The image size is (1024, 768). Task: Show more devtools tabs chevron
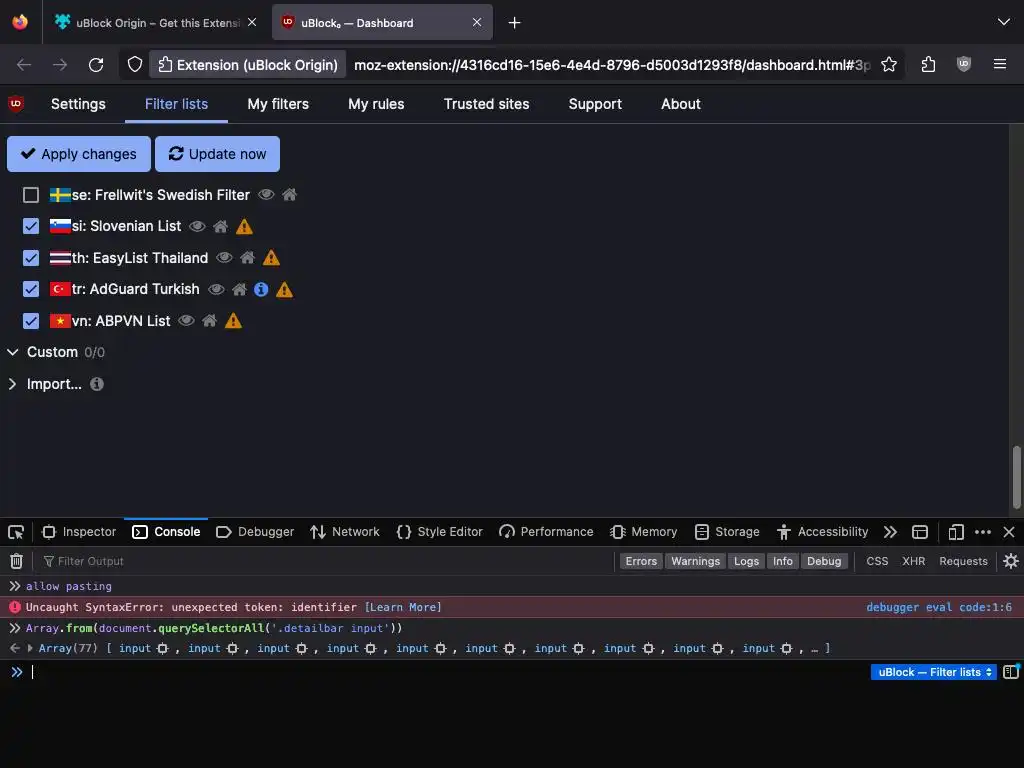point(890,532)
